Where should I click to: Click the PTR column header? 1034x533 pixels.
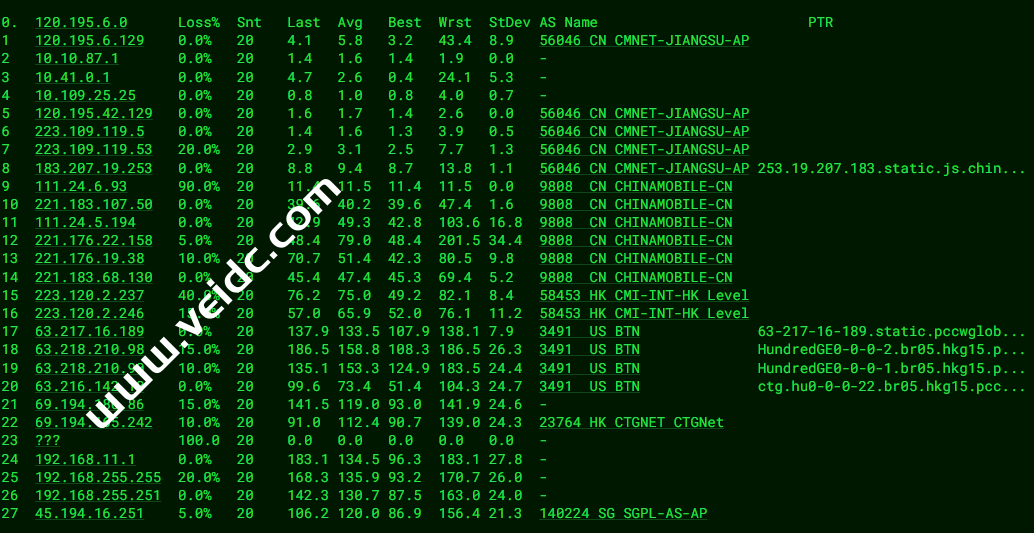click(821, 22)
